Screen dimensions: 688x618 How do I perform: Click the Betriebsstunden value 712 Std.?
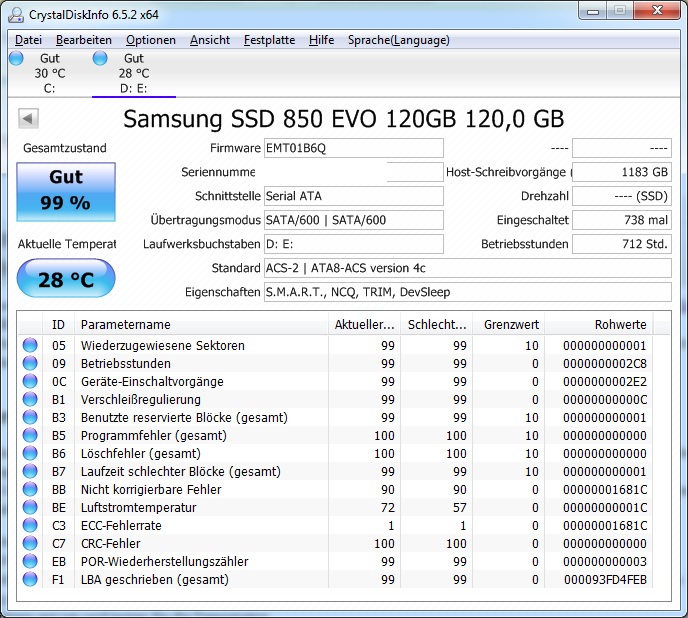click(x=622, y=244)
